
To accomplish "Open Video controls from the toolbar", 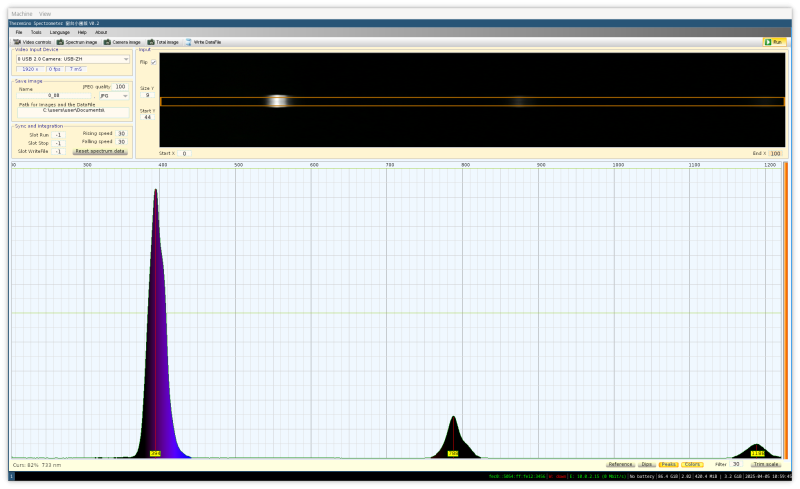I will pyautogui.click(x=31, y=42).
